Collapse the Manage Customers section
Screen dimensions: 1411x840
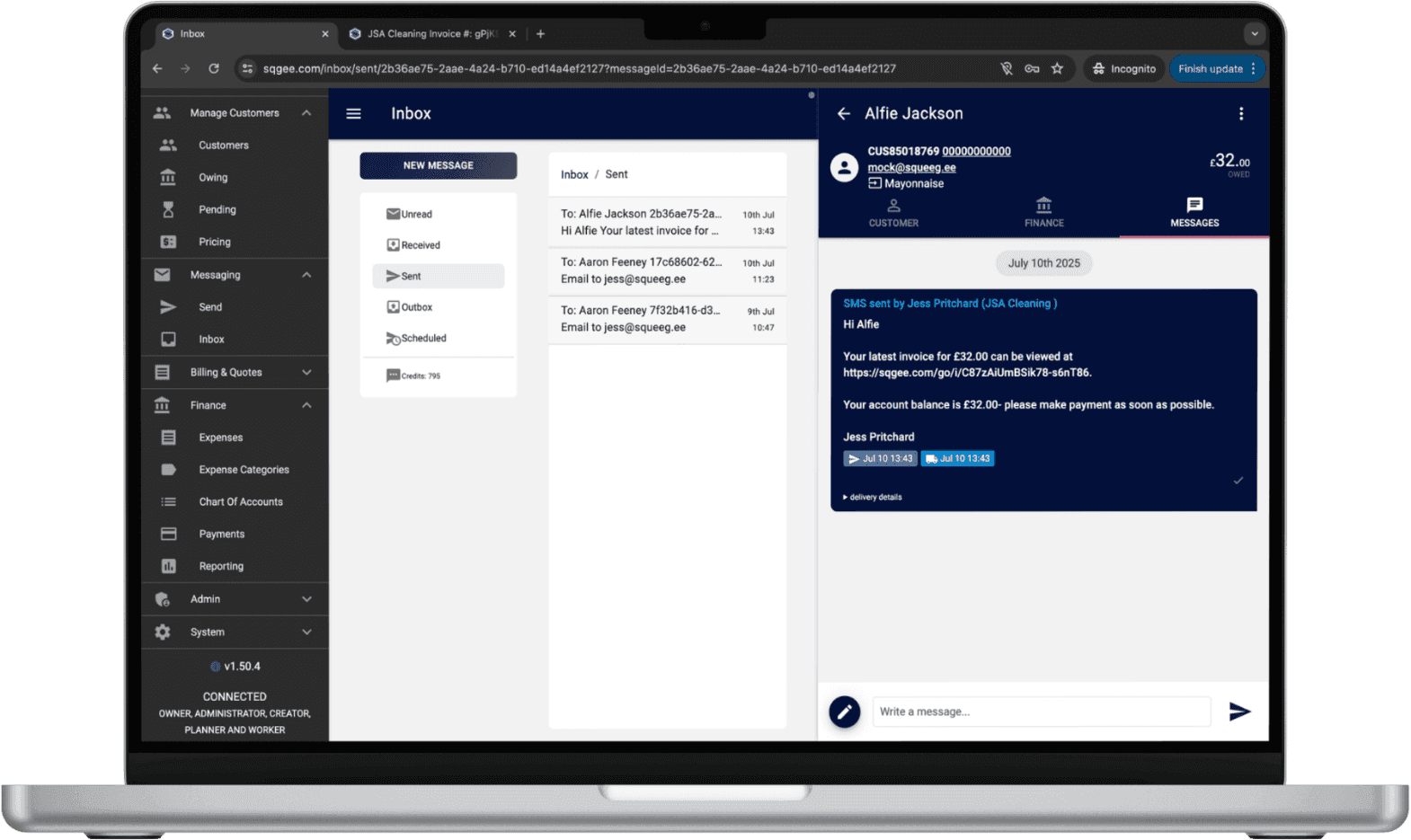tap(306, 113)
